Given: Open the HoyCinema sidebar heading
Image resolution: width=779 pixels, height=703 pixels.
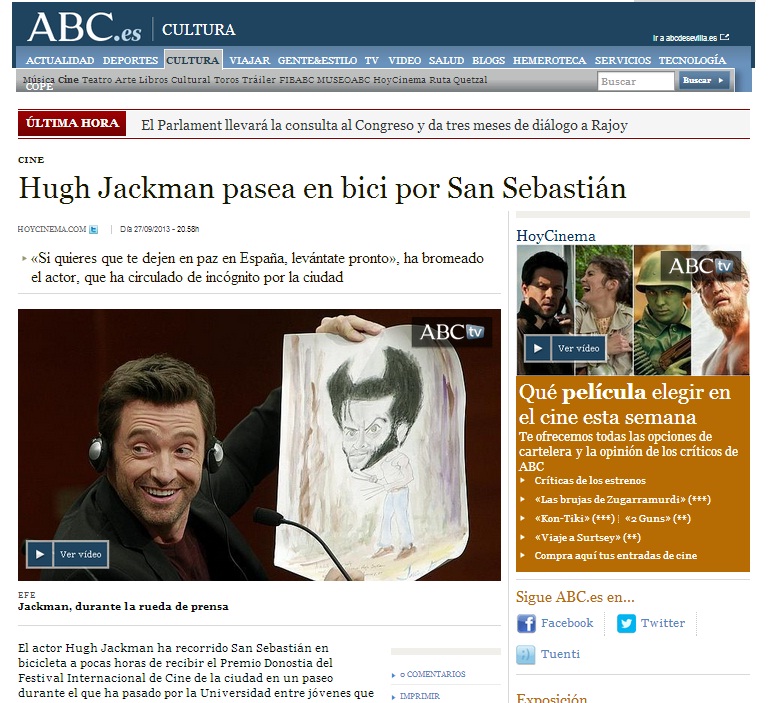Looking at the screenshot, I should 555,235.
